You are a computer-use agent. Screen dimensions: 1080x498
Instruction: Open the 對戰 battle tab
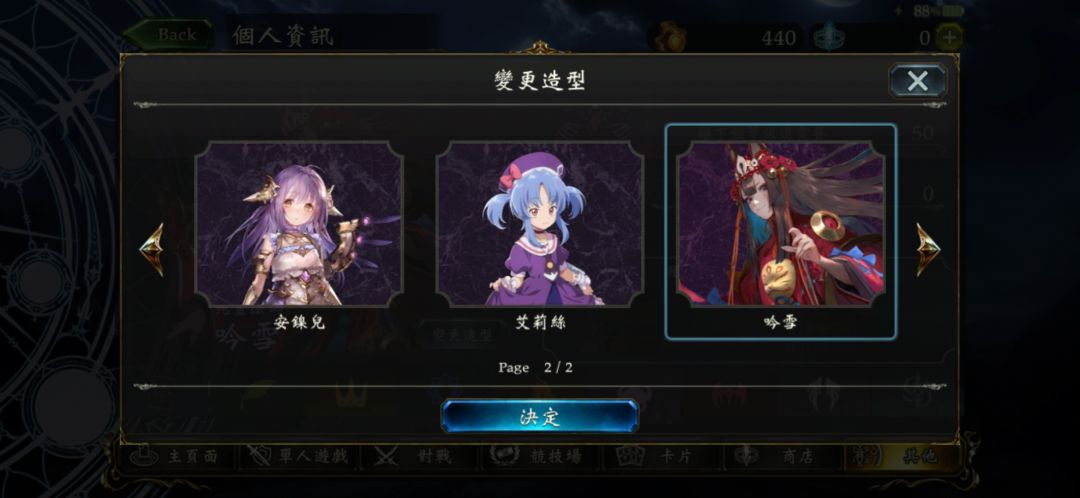click(419, 456)
